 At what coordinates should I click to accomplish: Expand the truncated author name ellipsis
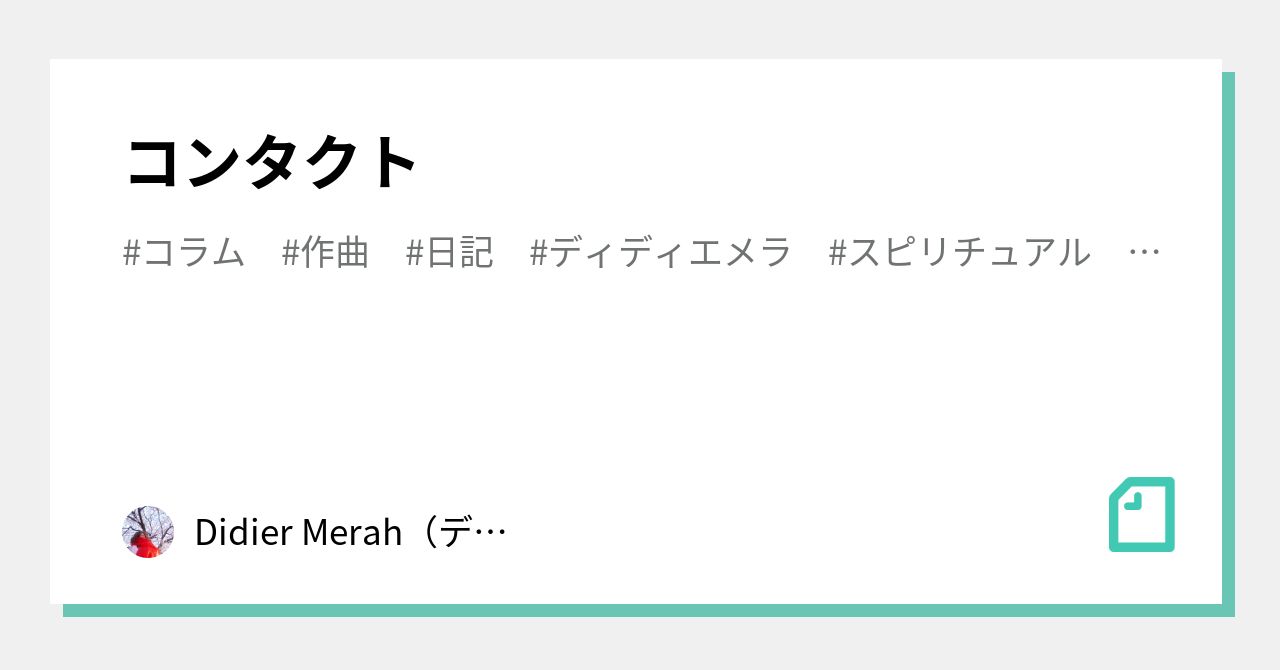(x=491, y=534)
